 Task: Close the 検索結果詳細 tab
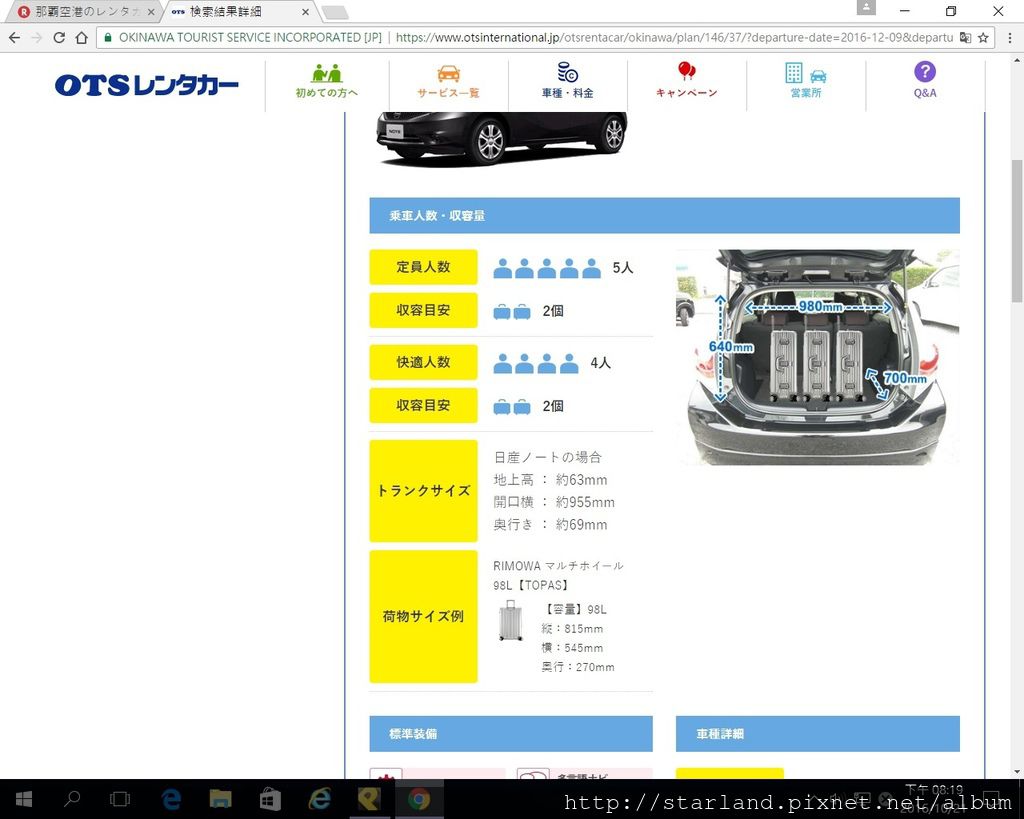point(305,12)
